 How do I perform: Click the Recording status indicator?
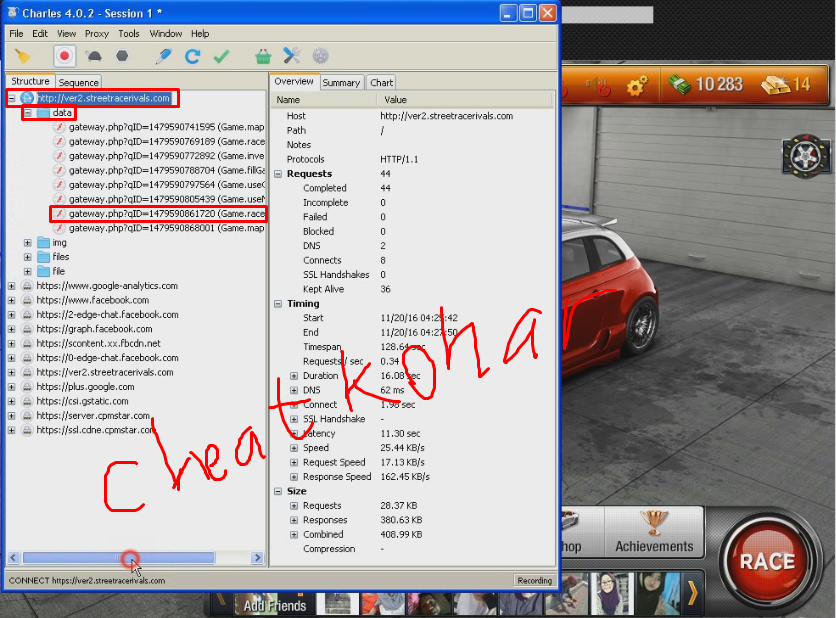click(534, 581)
